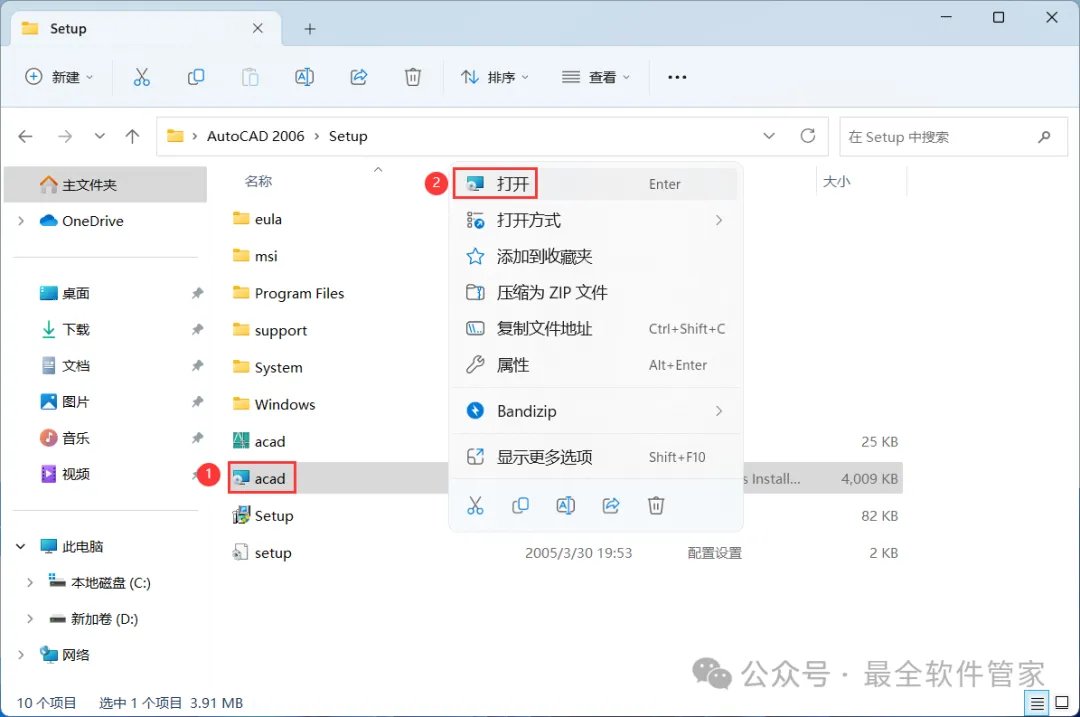1080x717 pixels.
Task: Open the 新建 dropdown
Action: coord(59,77)
